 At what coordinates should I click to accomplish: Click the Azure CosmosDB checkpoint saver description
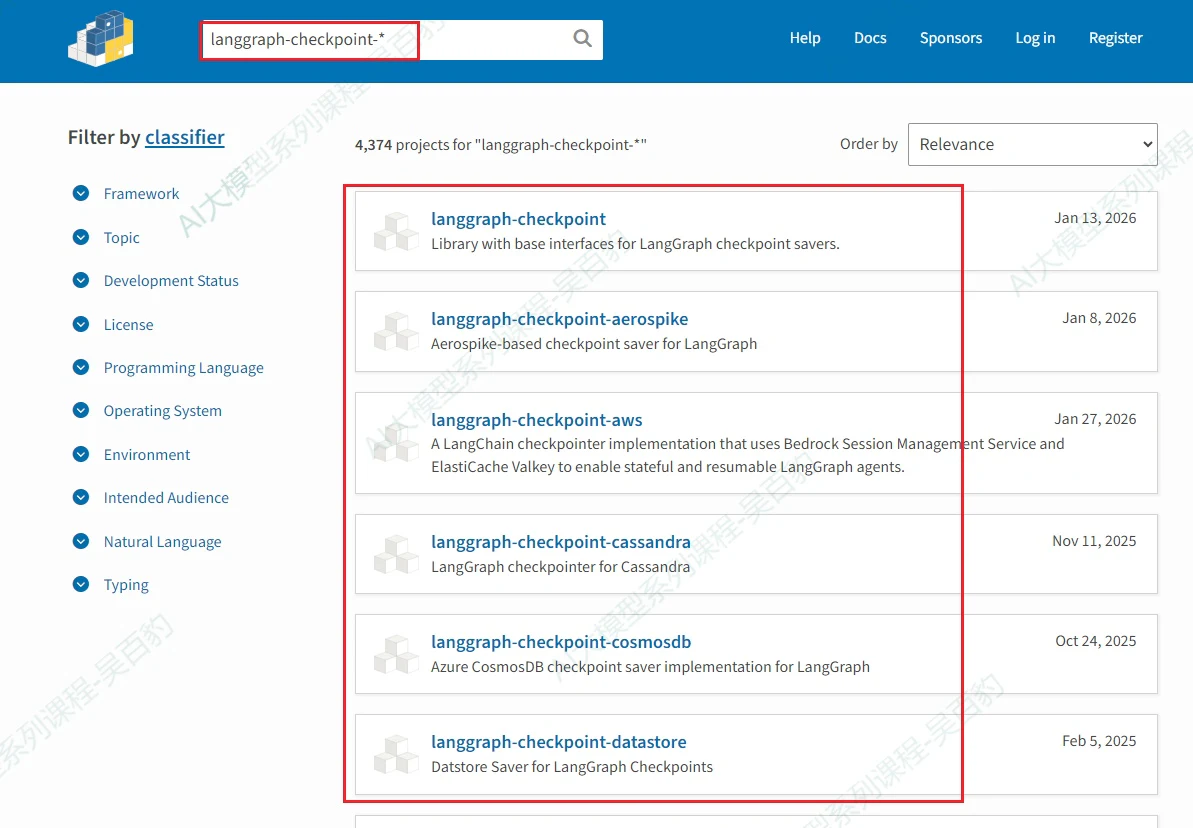point(651,667)
